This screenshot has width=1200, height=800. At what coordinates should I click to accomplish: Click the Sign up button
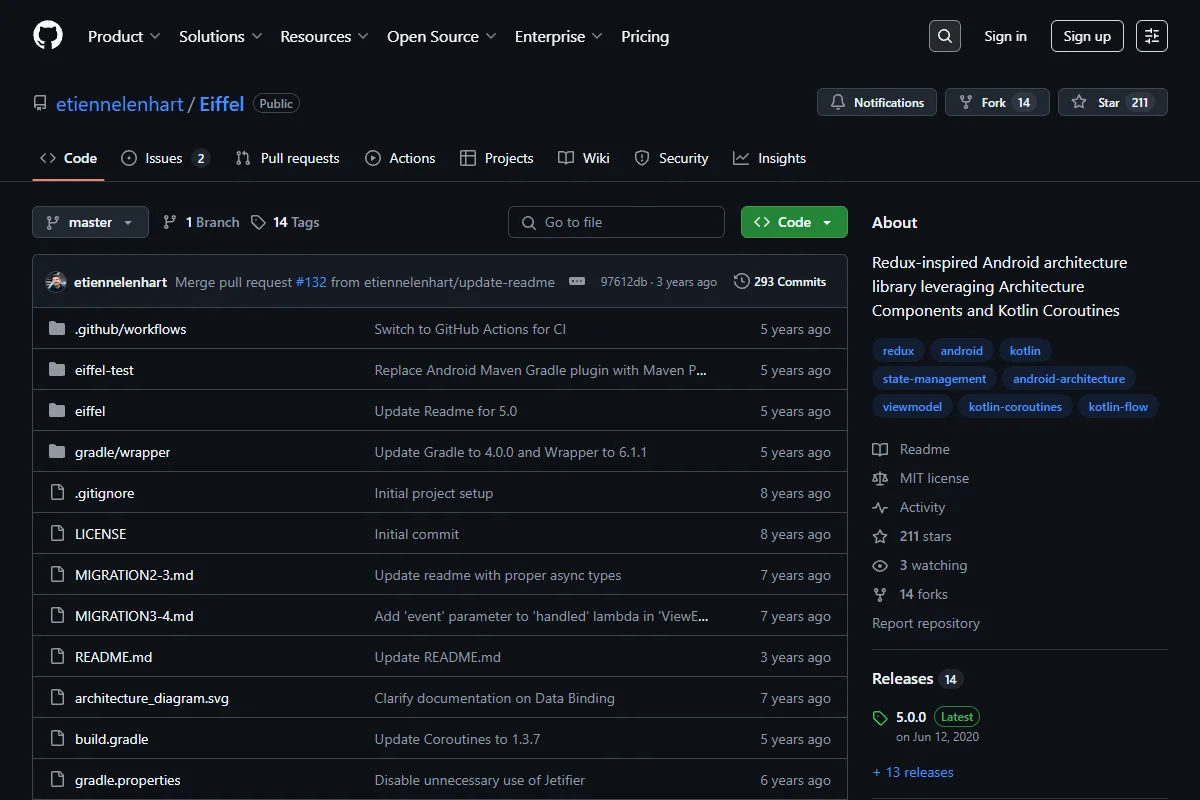coord(1087,36)
